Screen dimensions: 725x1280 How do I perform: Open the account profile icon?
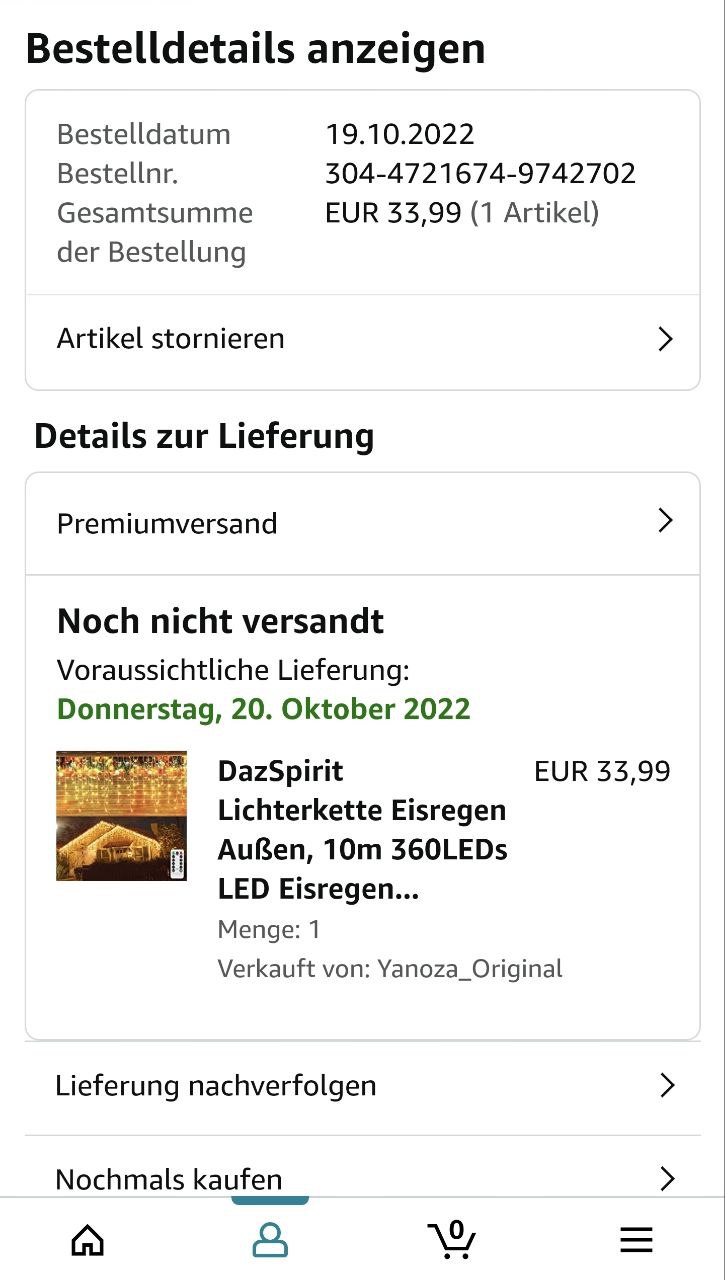270,1240
